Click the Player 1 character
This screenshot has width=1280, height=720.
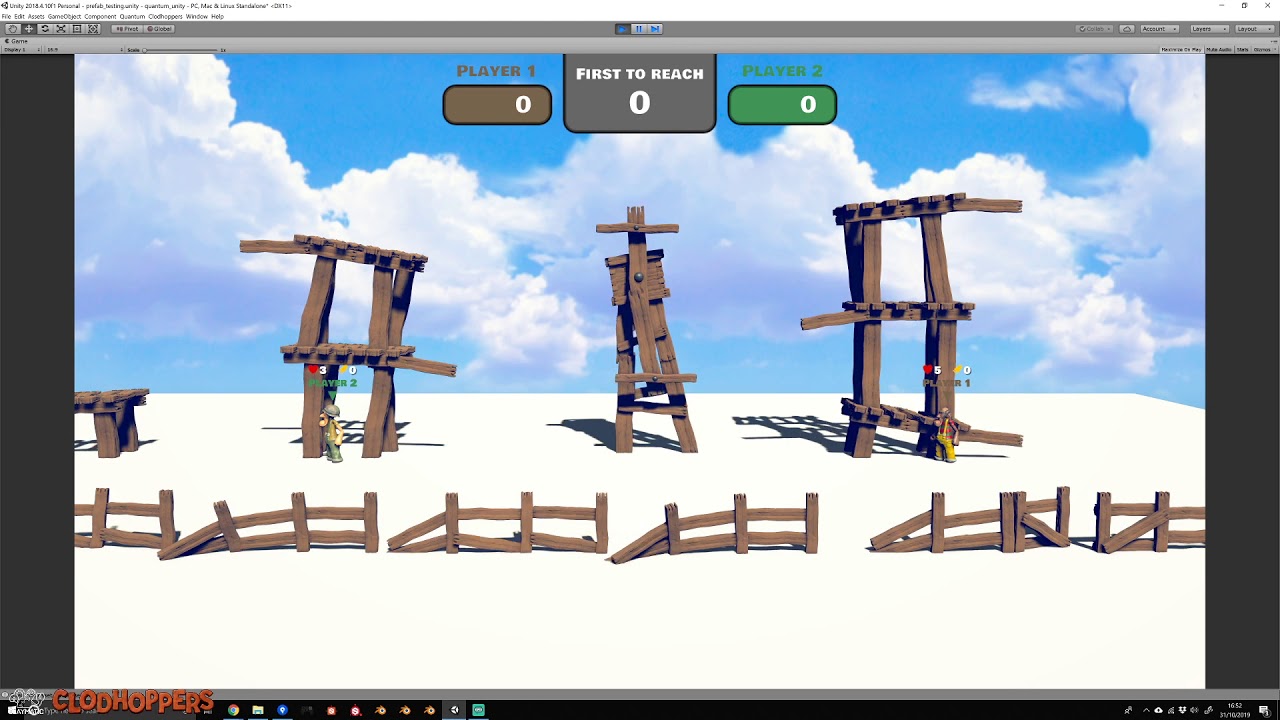(x=945, y=434)
